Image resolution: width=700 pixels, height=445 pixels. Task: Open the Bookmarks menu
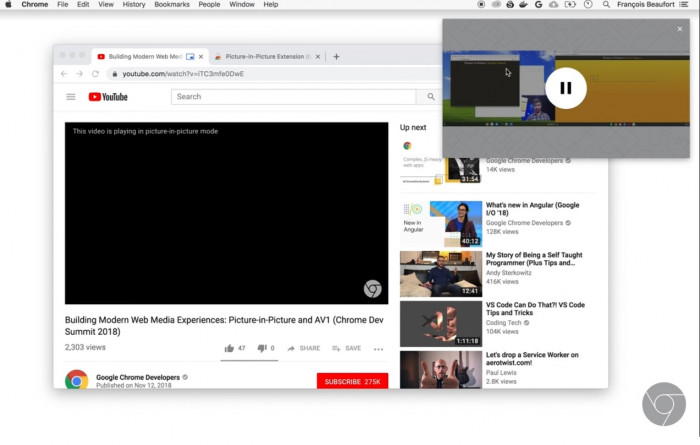(172, 4)
